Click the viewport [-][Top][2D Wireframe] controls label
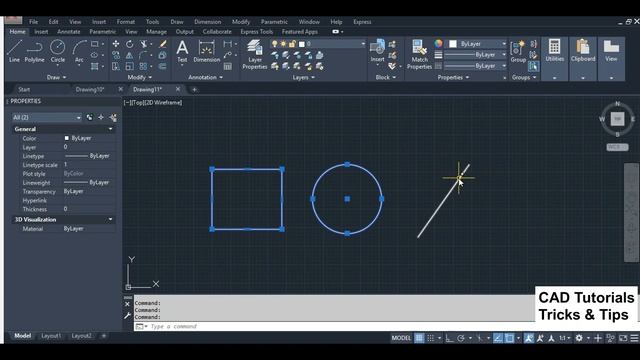 tap(153, 102)
